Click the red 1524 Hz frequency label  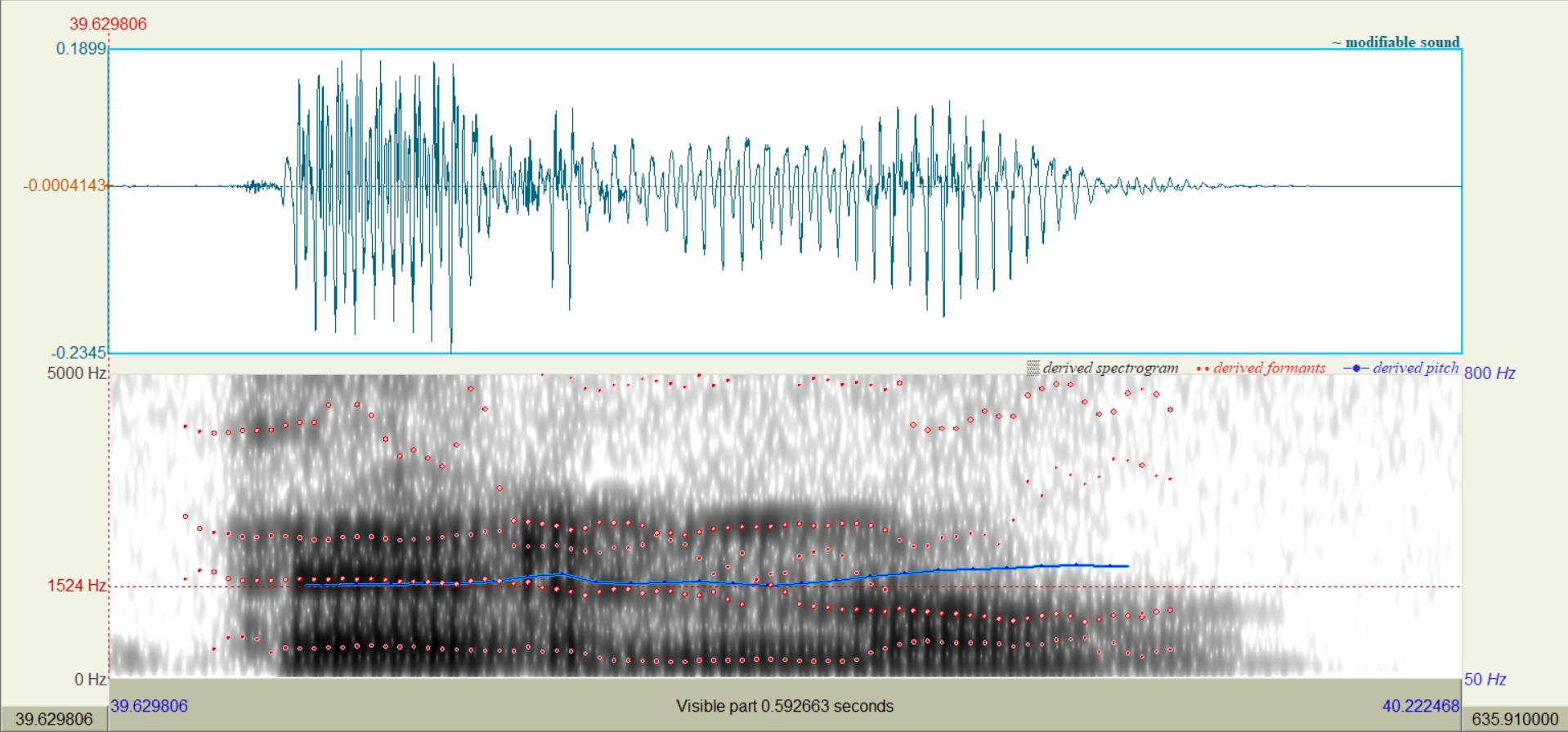pyautogui.click(x=76, y=586)
